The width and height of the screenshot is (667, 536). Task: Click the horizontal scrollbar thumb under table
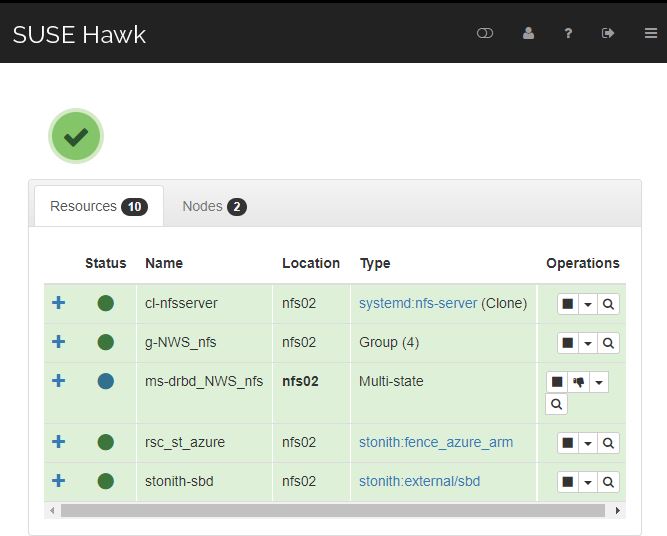pos(333,510)
